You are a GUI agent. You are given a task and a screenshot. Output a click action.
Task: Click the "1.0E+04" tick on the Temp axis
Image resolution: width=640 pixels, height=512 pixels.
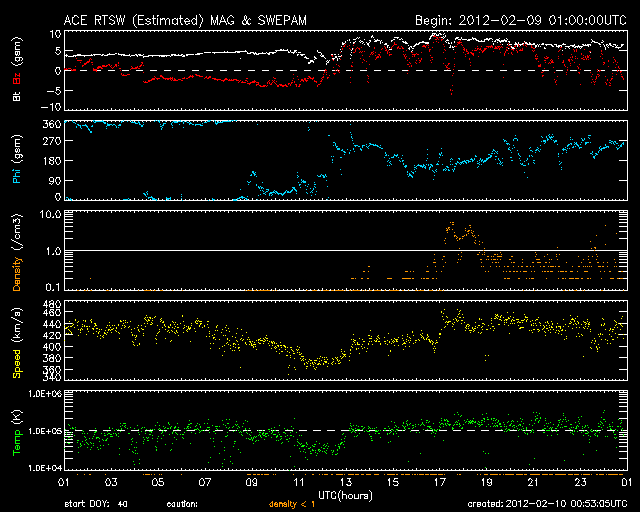coord(45,468)
